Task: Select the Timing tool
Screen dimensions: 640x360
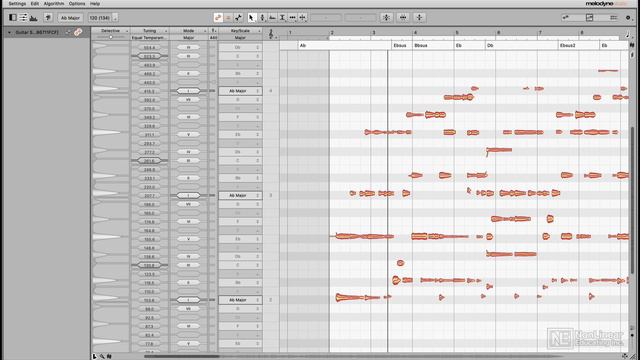Action: click(292, 18)
